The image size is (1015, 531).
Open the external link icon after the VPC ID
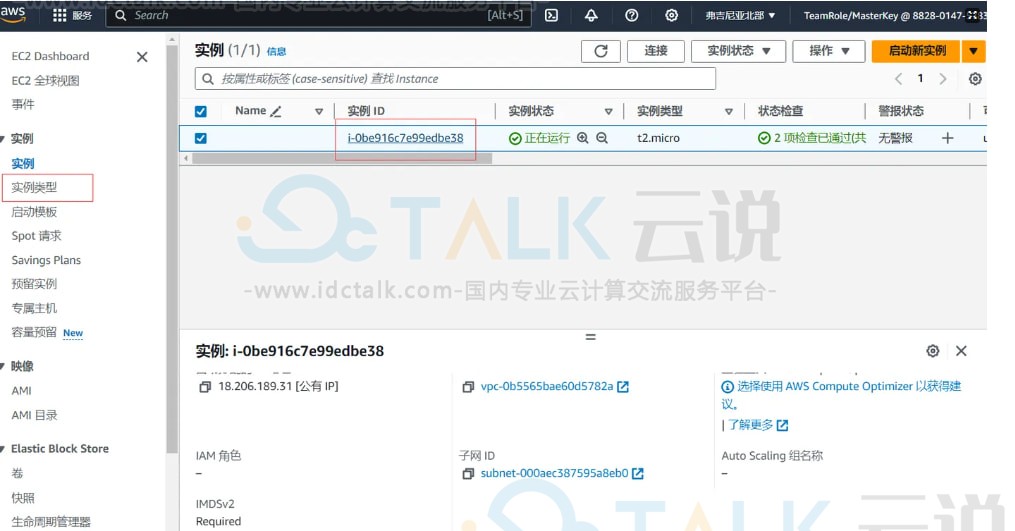pyautogui.click(x=623, y=387)
